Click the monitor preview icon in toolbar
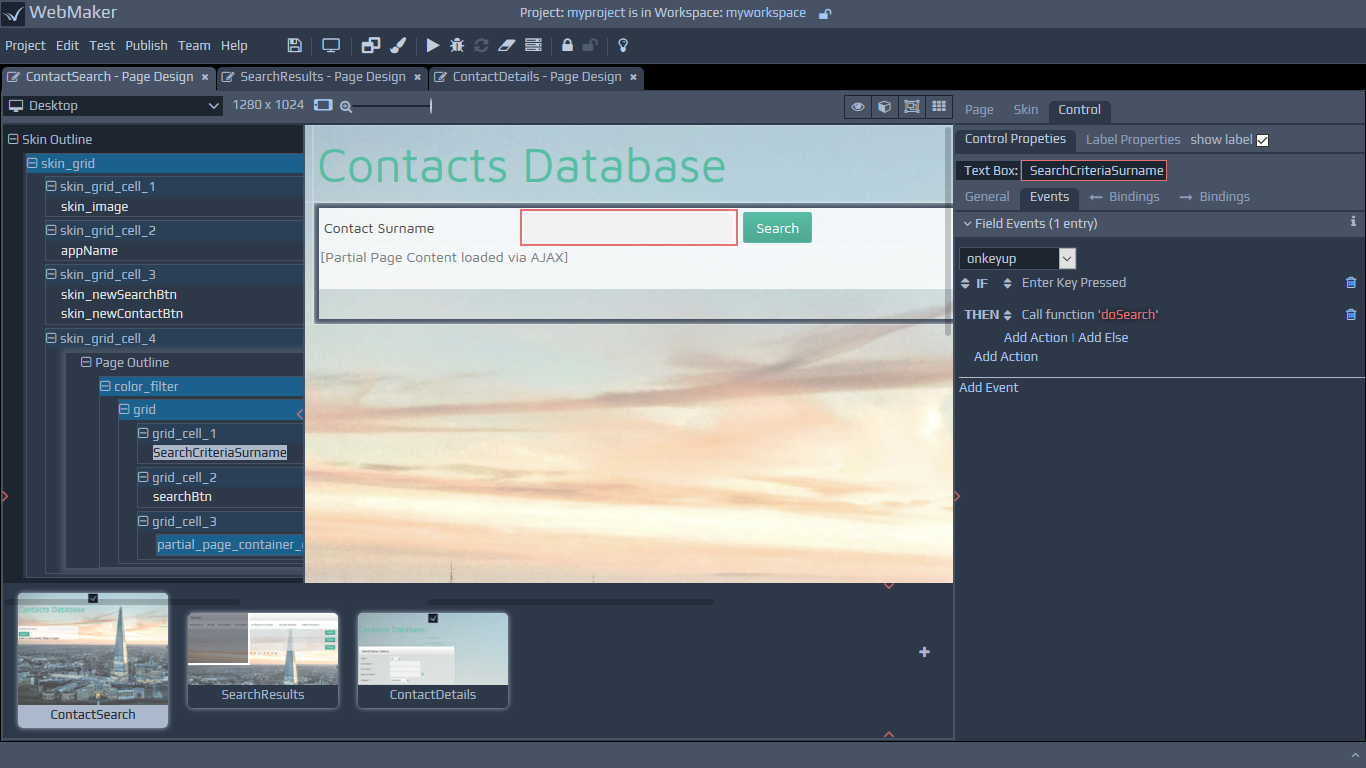 coord(331,45)
